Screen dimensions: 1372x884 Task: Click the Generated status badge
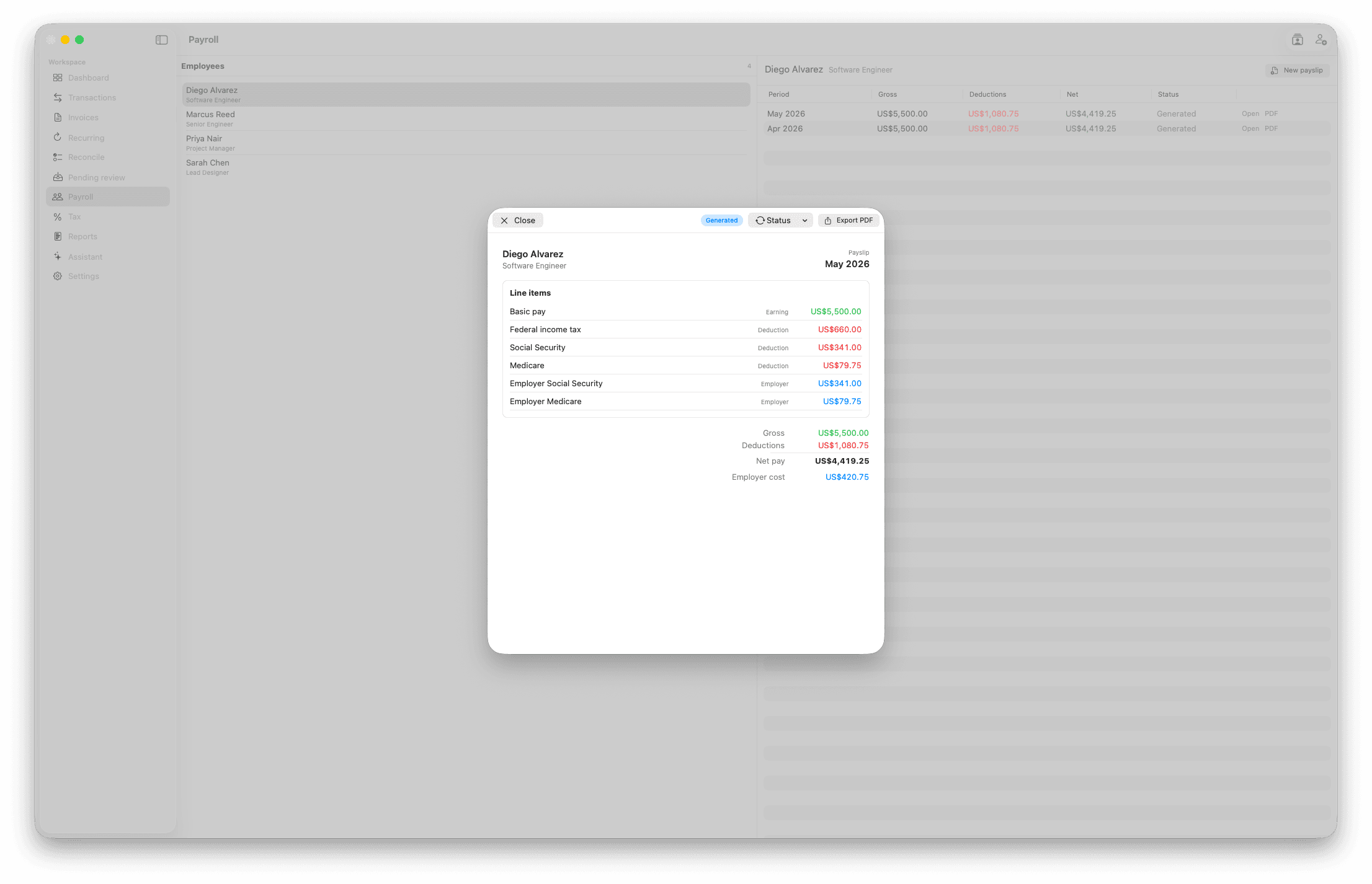721,221
